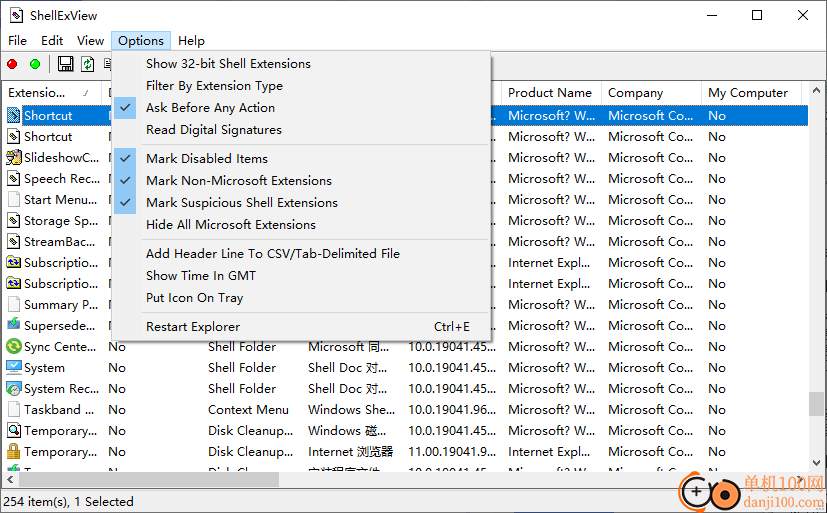Image resolution: width=827 pixels, height=513 pixels.
Task: Close the Options menu via its title
Action: click(x=141, y=41)
